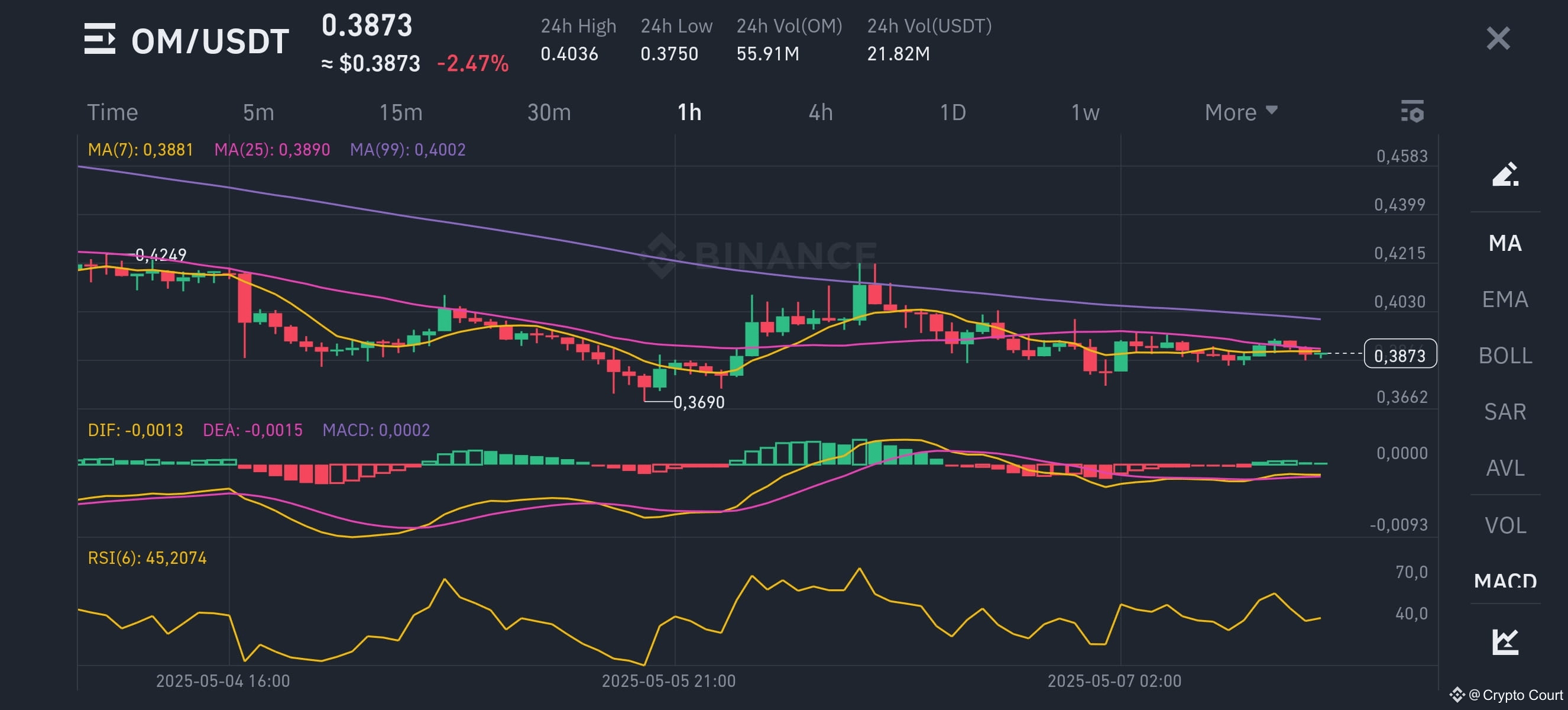
Task: Click the 70,0 RSI axis level
Action: click(x=1411, y=572)
